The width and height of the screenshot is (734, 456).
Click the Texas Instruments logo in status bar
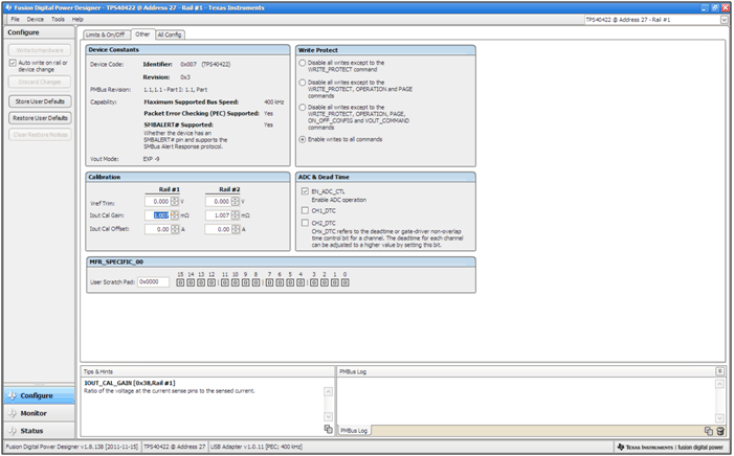(621, 447)
